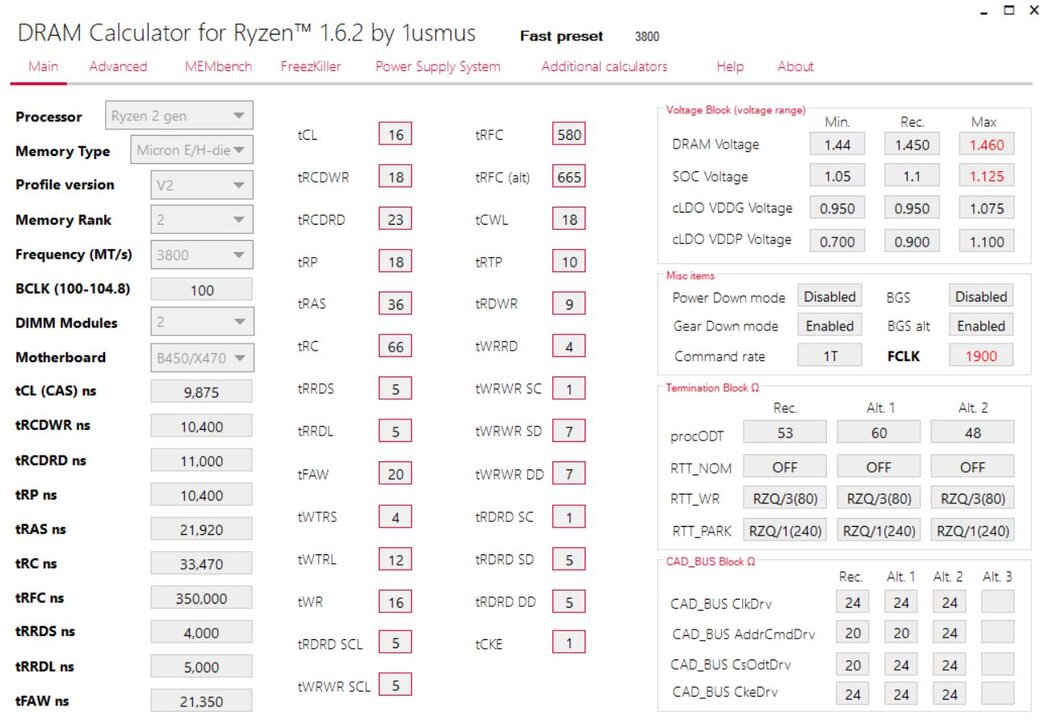Click the empty CAD_BUS CsOdtDrv Alt. 3 box

[x=998, y=664]
